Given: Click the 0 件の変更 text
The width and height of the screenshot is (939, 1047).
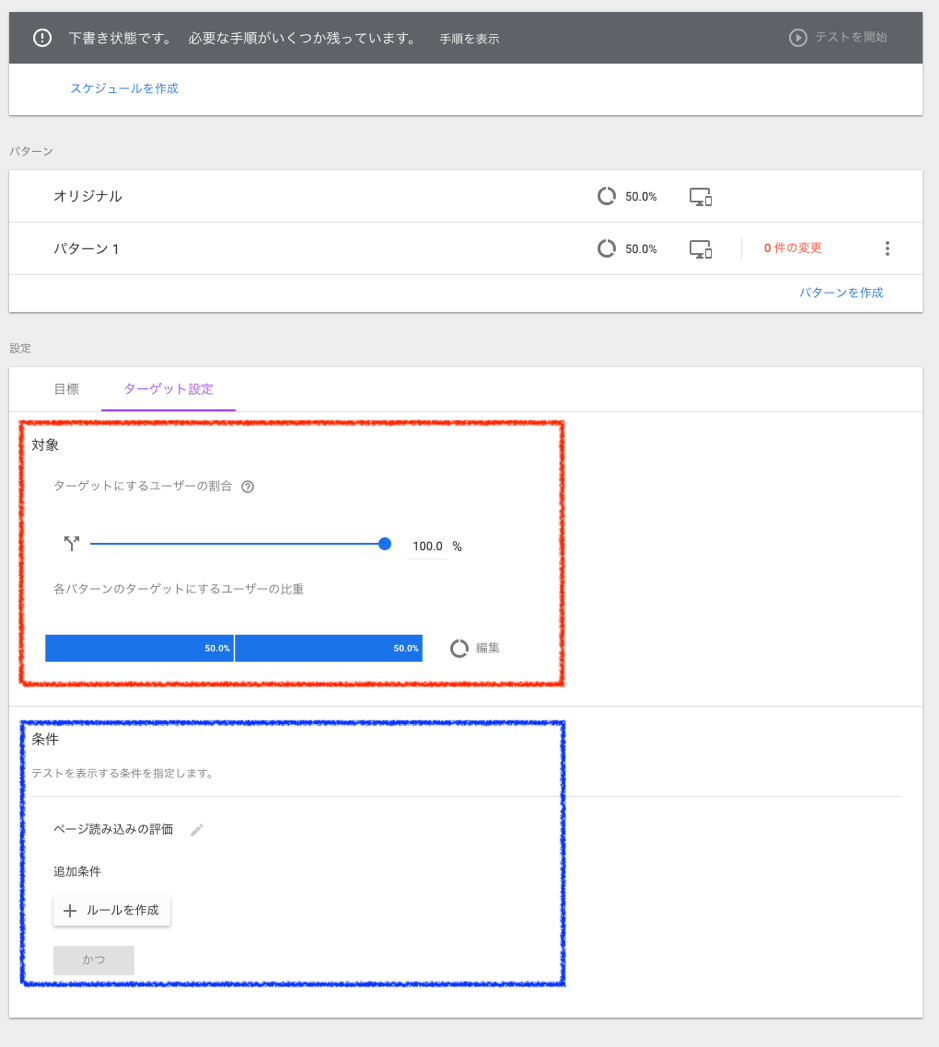Looking at the screenshot, I should [x=792, y=248].
